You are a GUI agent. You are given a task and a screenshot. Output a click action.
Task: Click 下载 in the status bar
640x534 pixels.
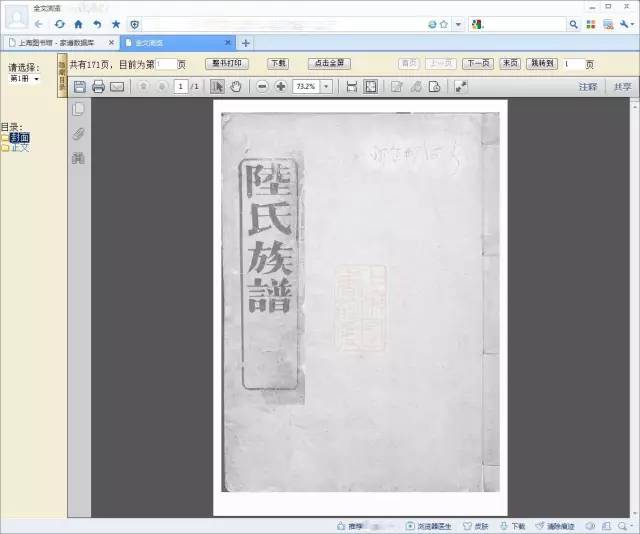pyautogui.click(x=513, y=527)
